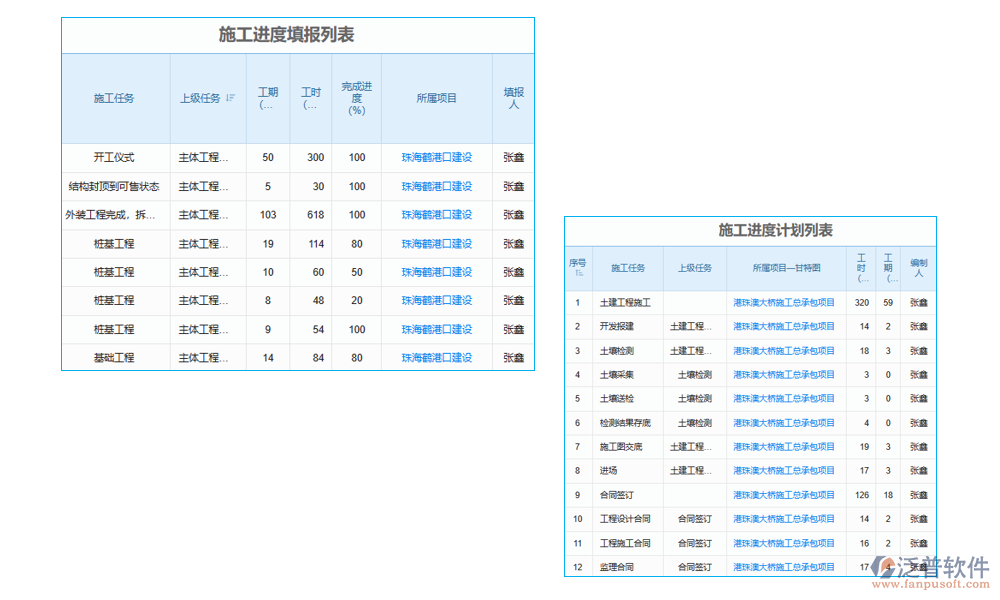Click the 开发报建 task cell
This screenshot has height=600, width=1000.
coord(625,324)
